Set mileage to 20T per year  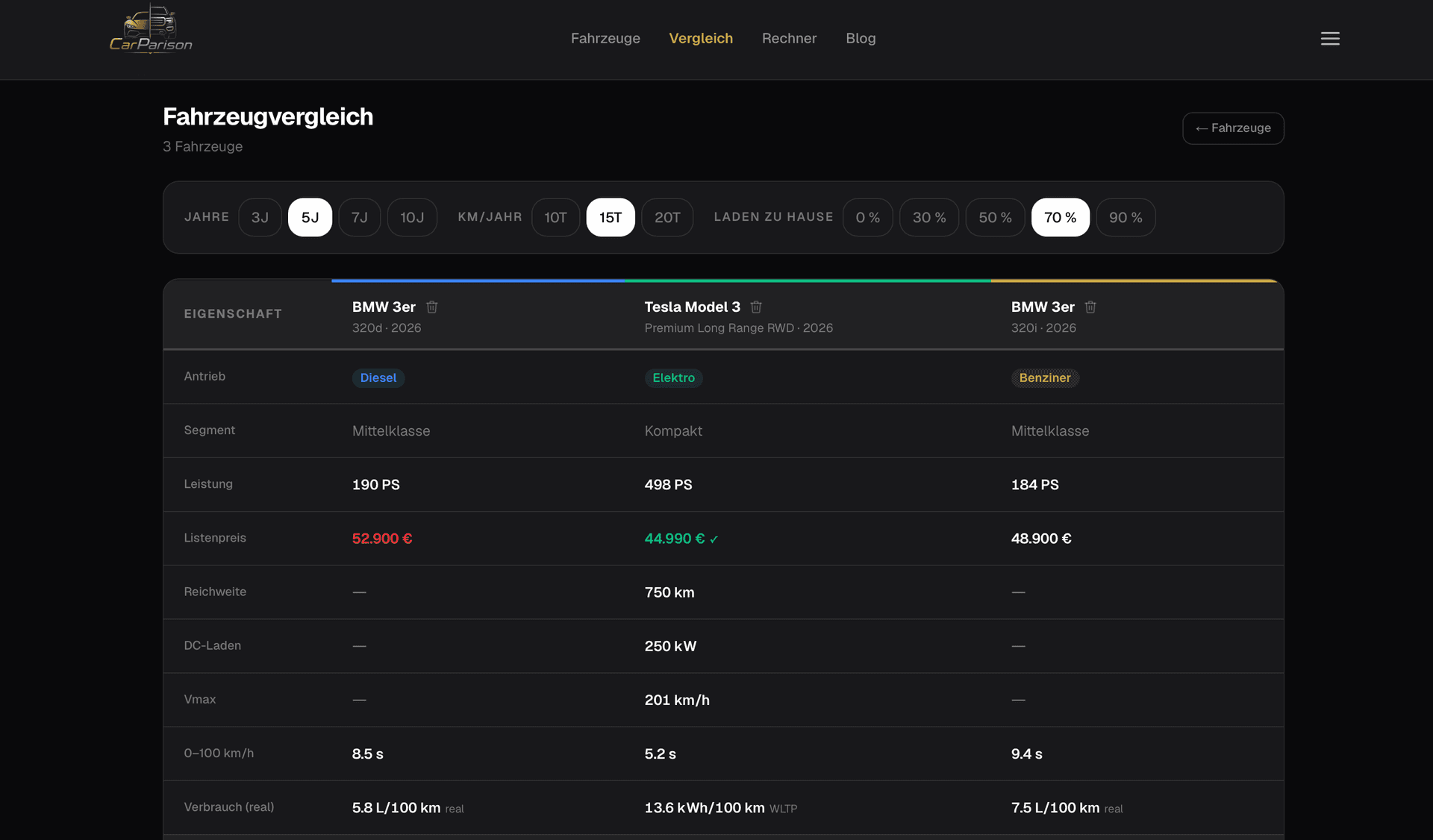(667, 217)
